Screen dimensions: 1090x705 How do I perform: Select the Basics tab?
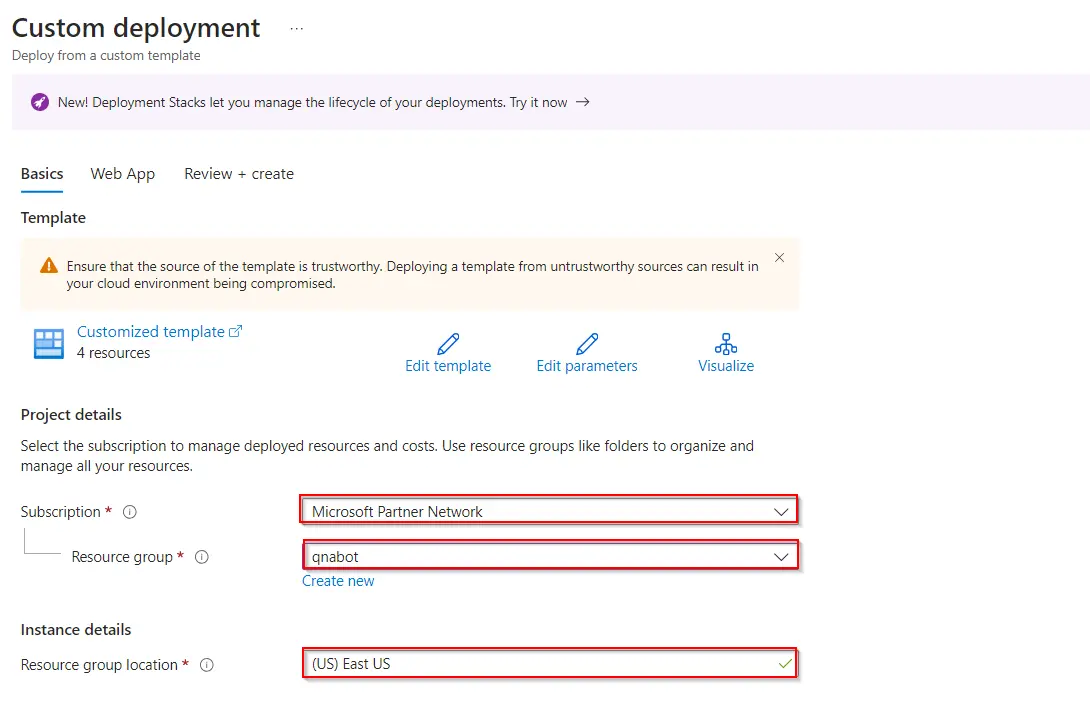tap(42, 174)
